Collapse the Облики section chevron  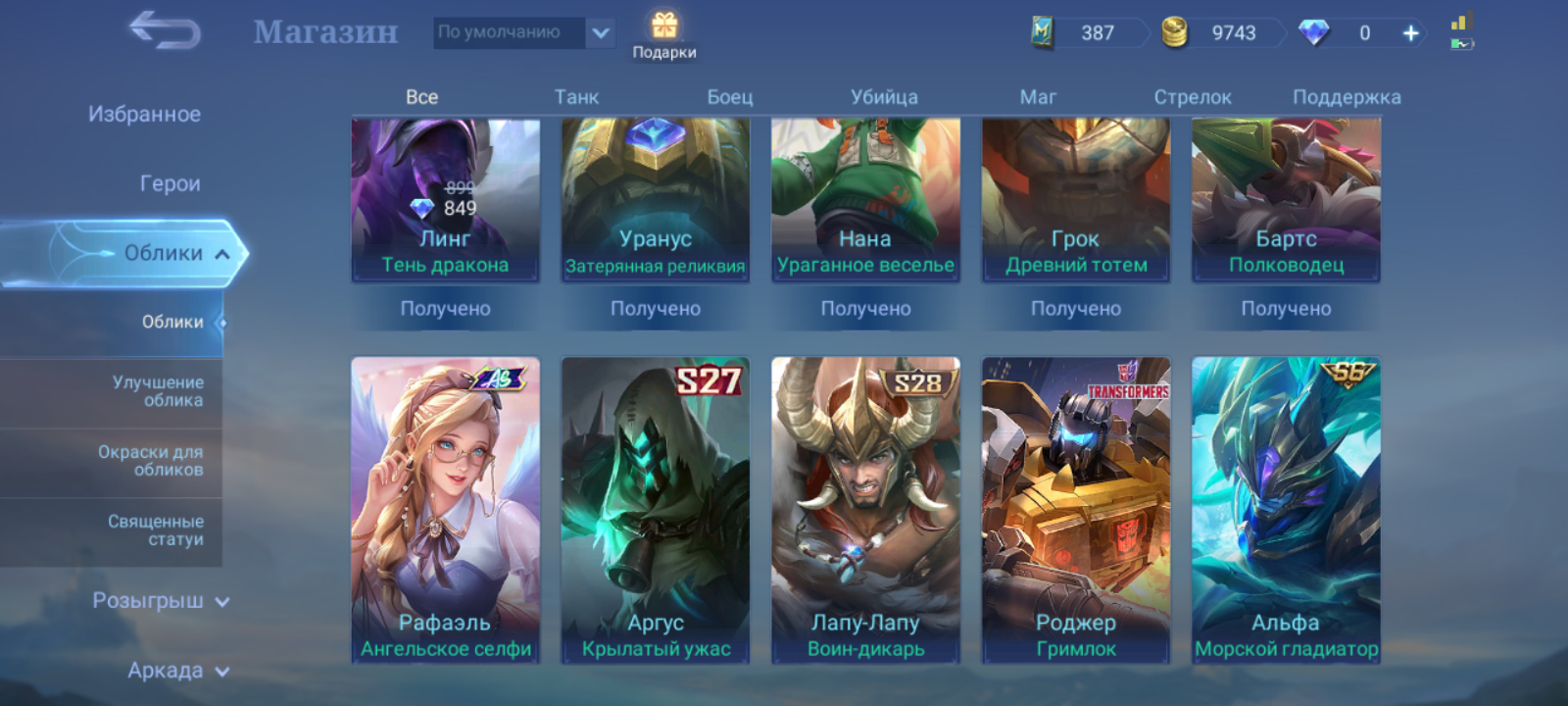(222, 254)
